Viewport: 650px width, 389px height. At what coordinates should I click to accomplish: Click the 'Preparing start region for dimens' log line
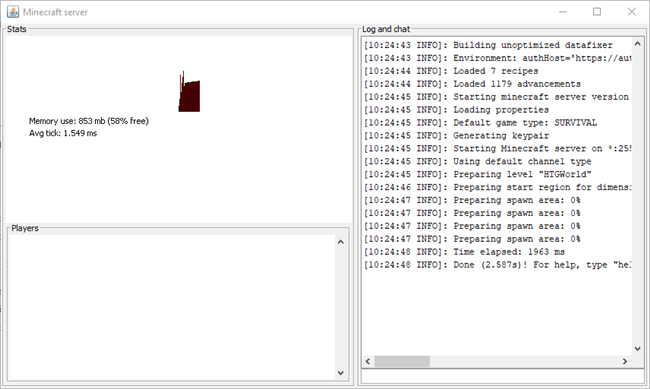coord(497,187)
